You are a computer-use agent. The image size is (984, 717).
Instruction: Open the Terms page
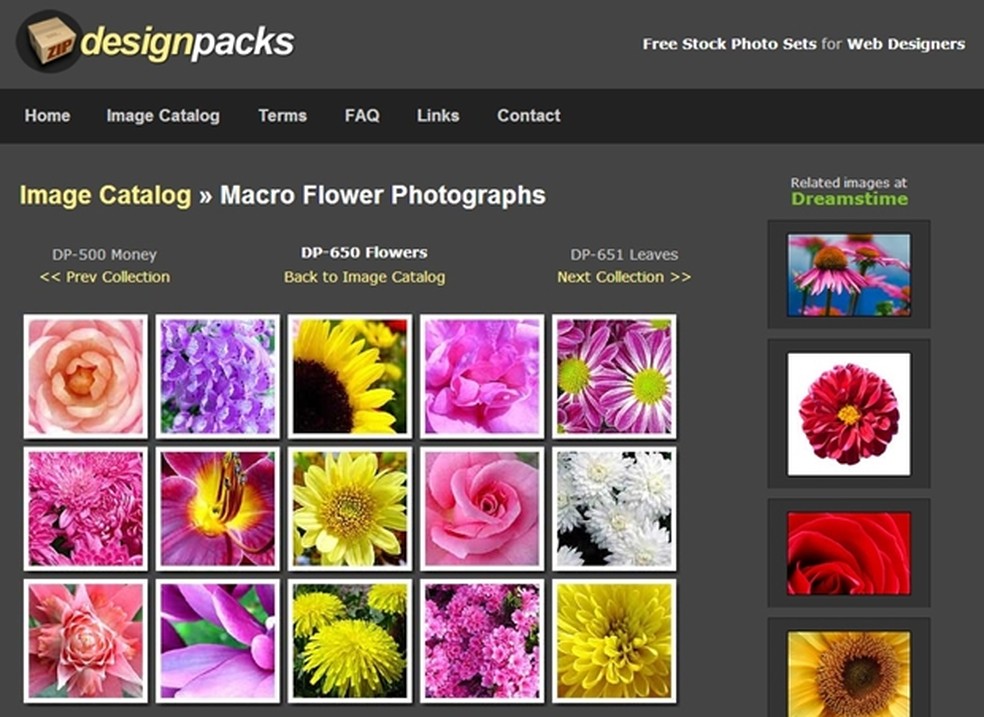pos(282,116)
